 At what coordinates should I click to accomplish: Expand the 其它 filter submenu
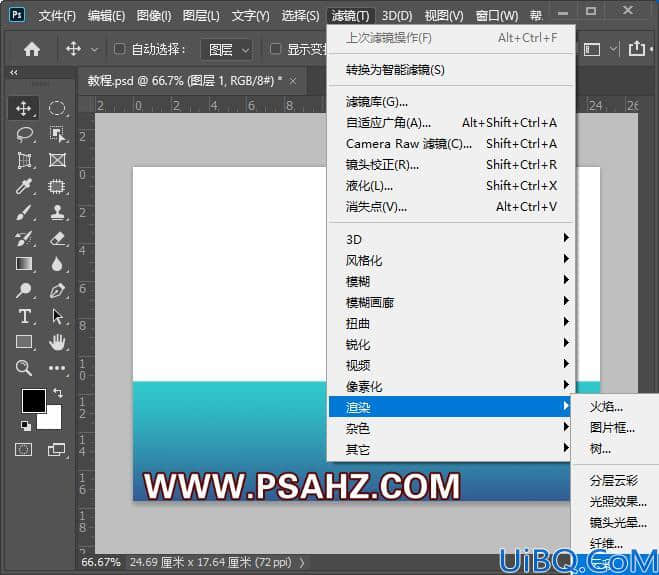[449, 449]
